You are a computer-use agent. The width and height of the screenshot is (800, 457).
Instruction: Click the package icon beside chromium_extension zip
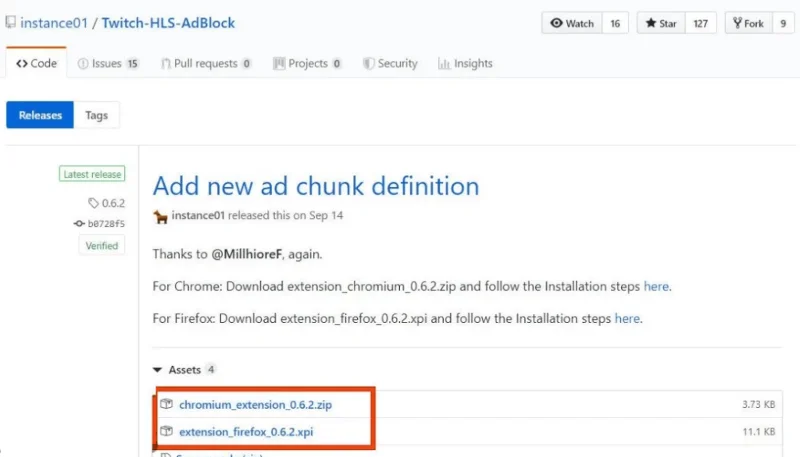tap(166, 404)
